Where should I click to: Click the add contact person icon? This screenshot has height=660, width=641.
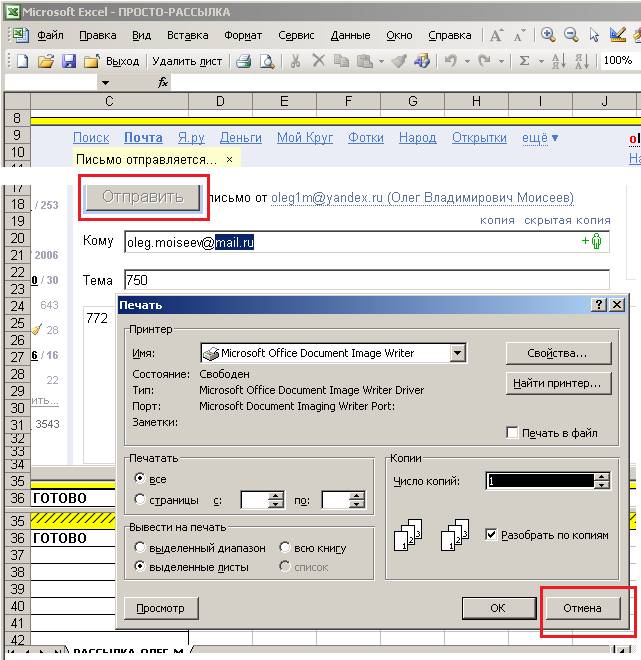pyautogui.click(x=592, y=242)
